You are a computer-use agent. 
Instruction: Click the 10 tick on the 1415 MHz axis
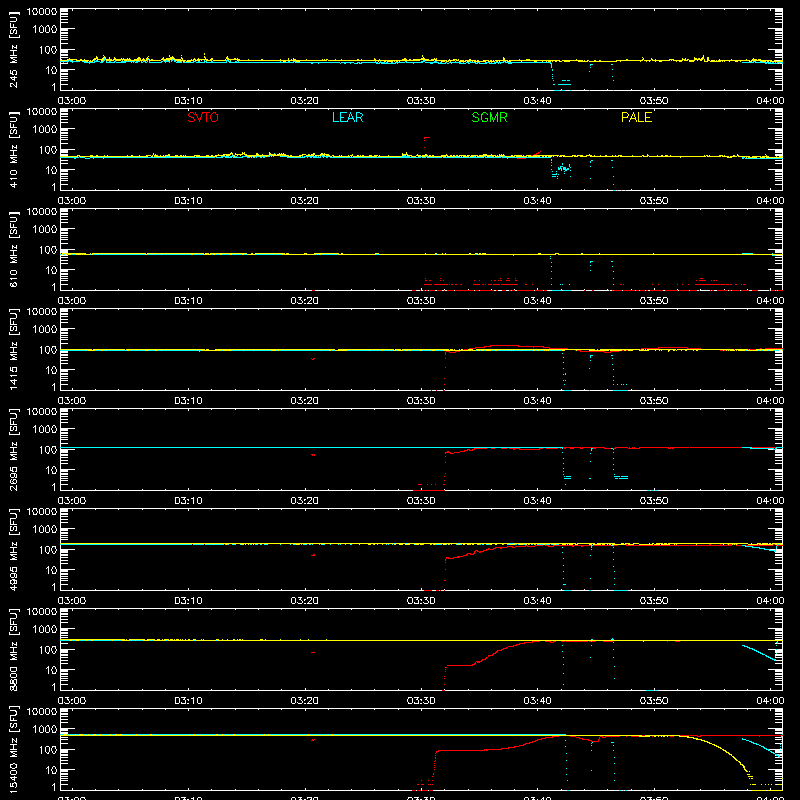[x=51, y=370]
